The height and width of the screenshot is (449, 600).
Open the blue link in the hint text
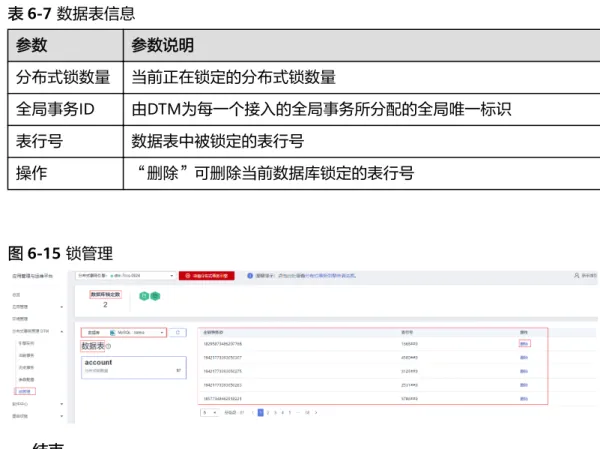point(330,276)
